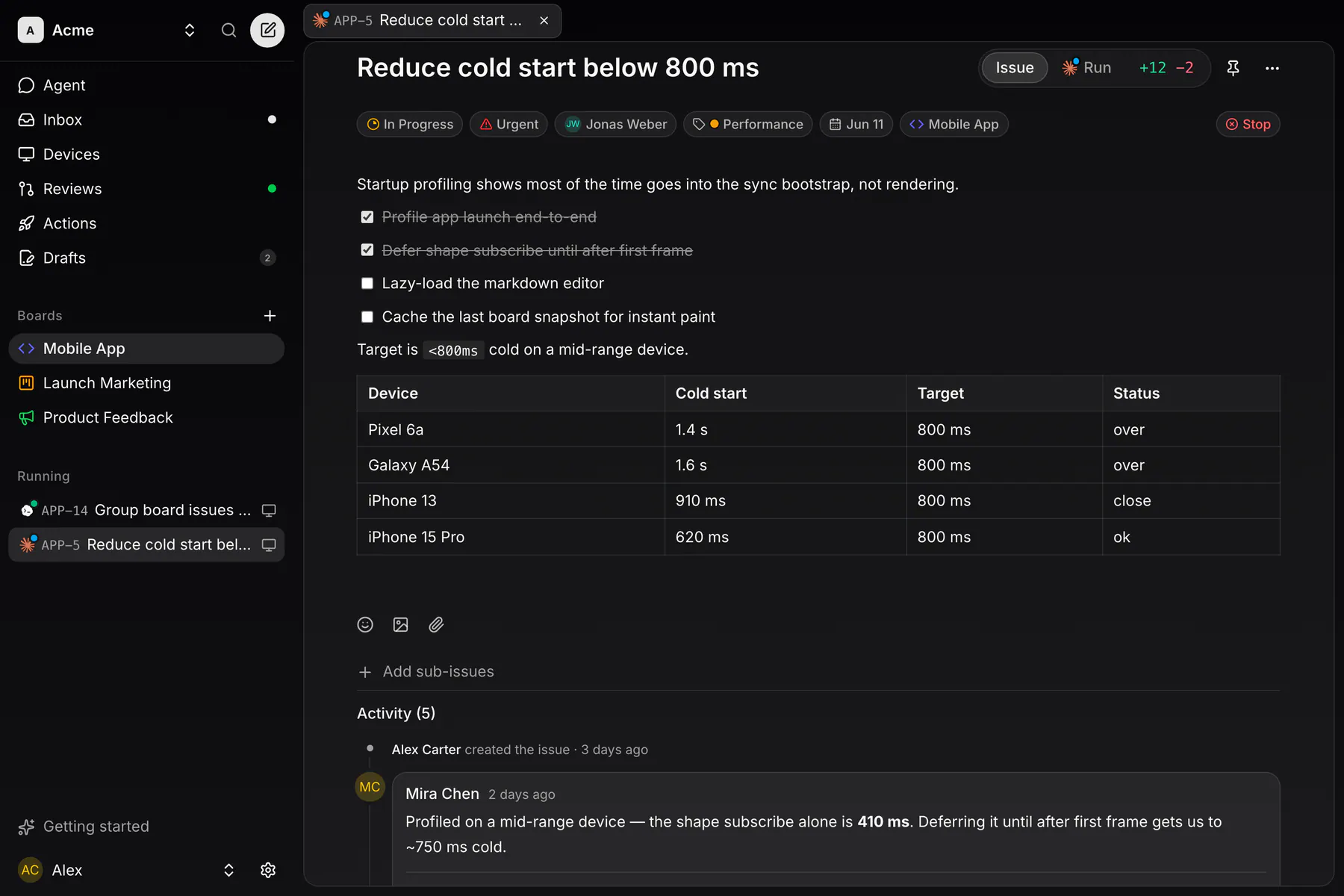Open the Launch Marketing board
Screen dimensions: 1344x896
point(146,383)
